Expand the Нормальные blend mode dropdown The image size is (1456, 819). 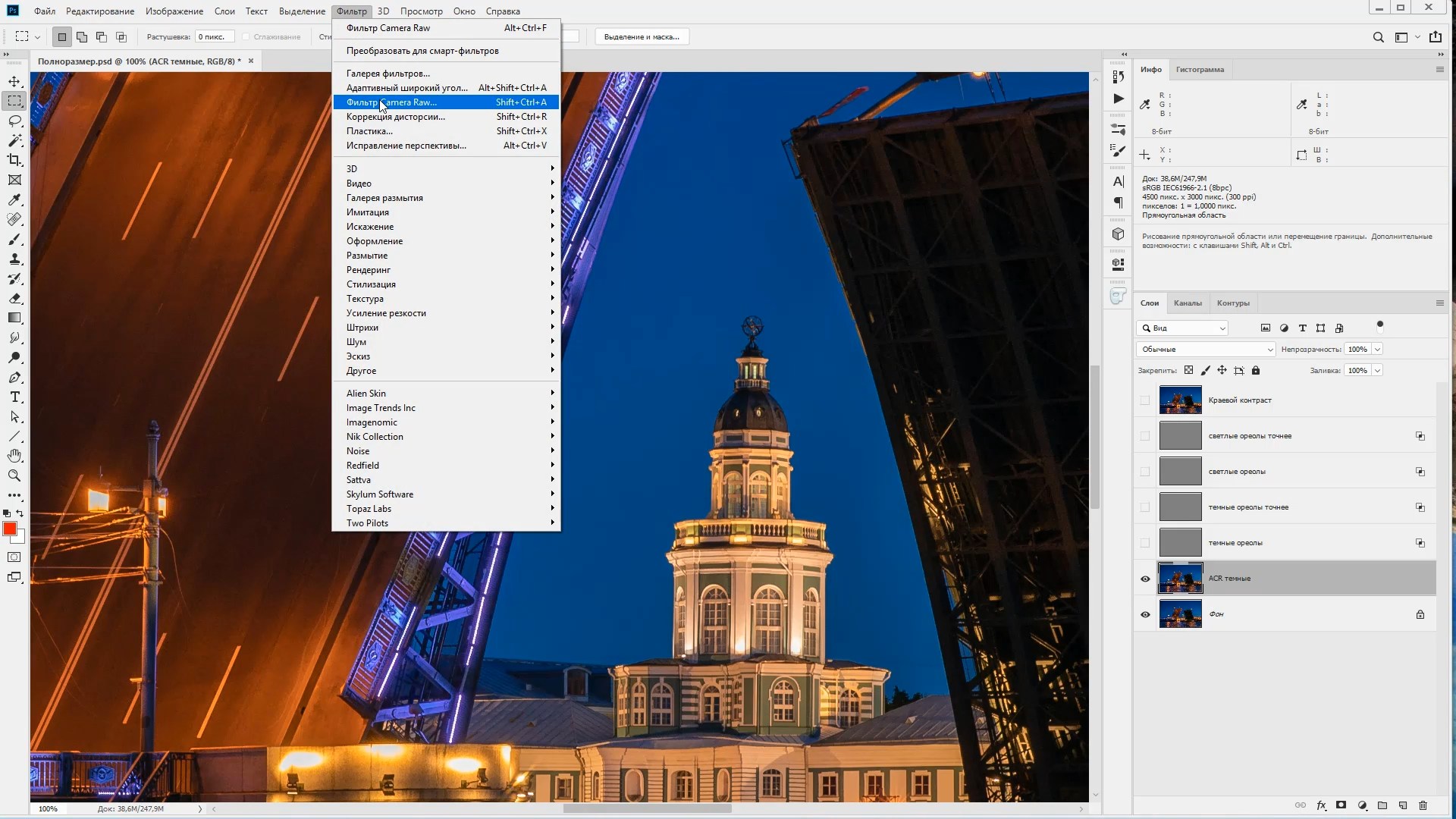click(1205, 349)
